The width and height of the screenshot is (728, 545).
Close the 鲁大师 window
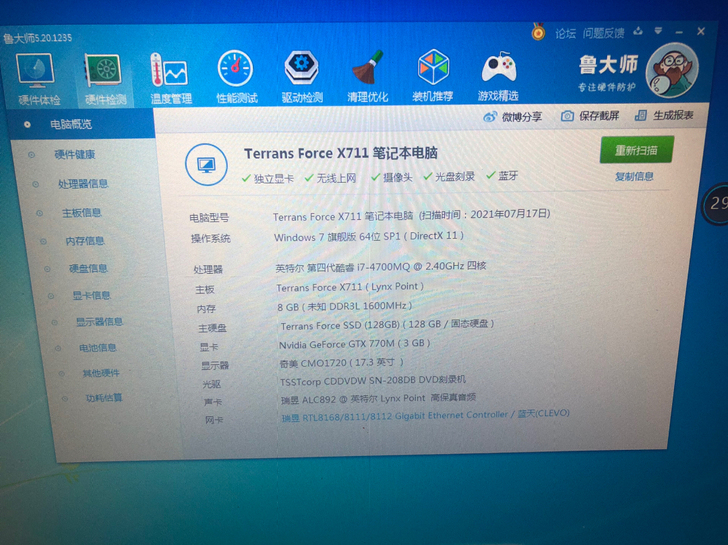coord(701,31)
